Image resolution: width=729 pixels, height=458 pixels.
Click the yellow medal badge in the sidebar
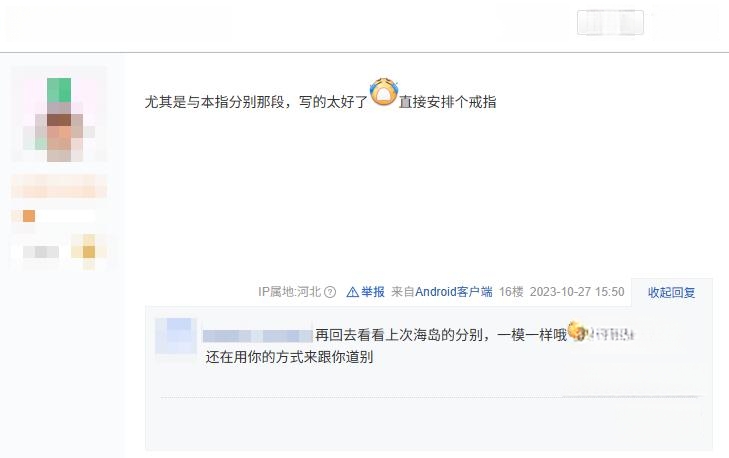[x=88, y=252]
